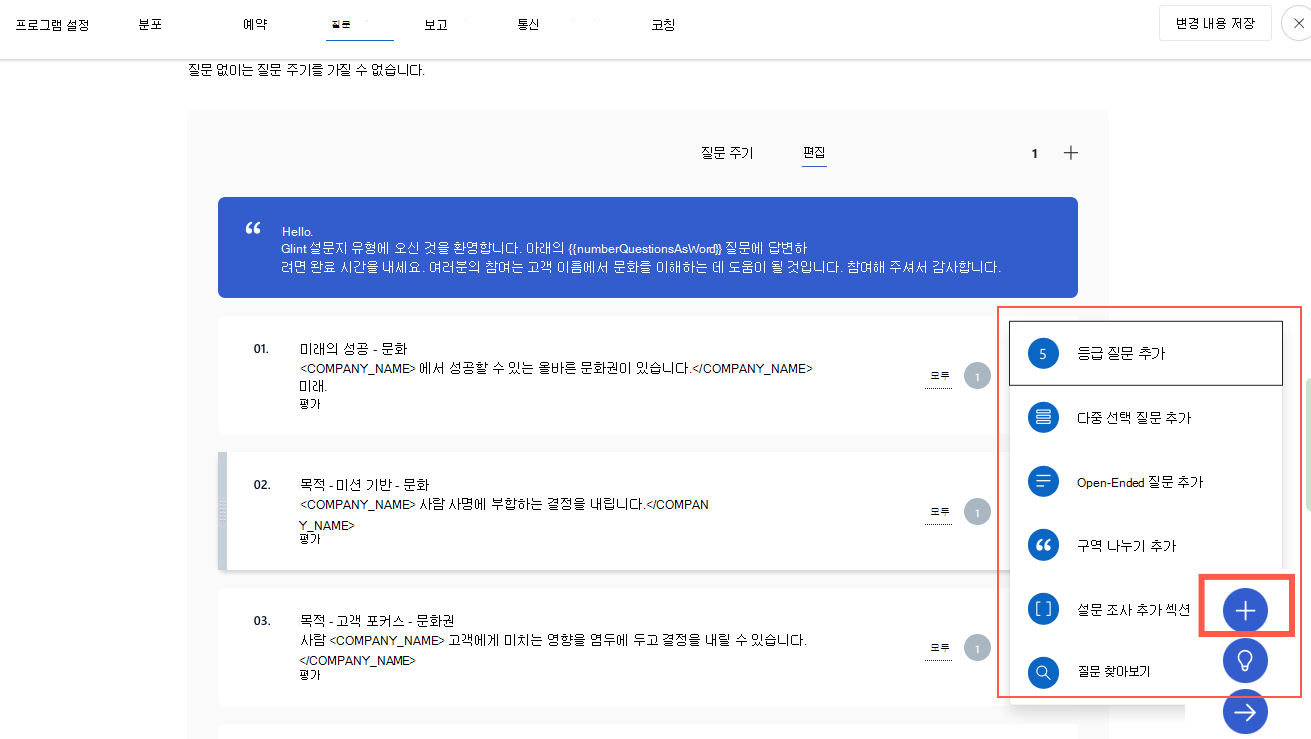Viewport: 1311px width, 739px height.
Task: Select the 편집 tab
Action: [x=814, y=153]
